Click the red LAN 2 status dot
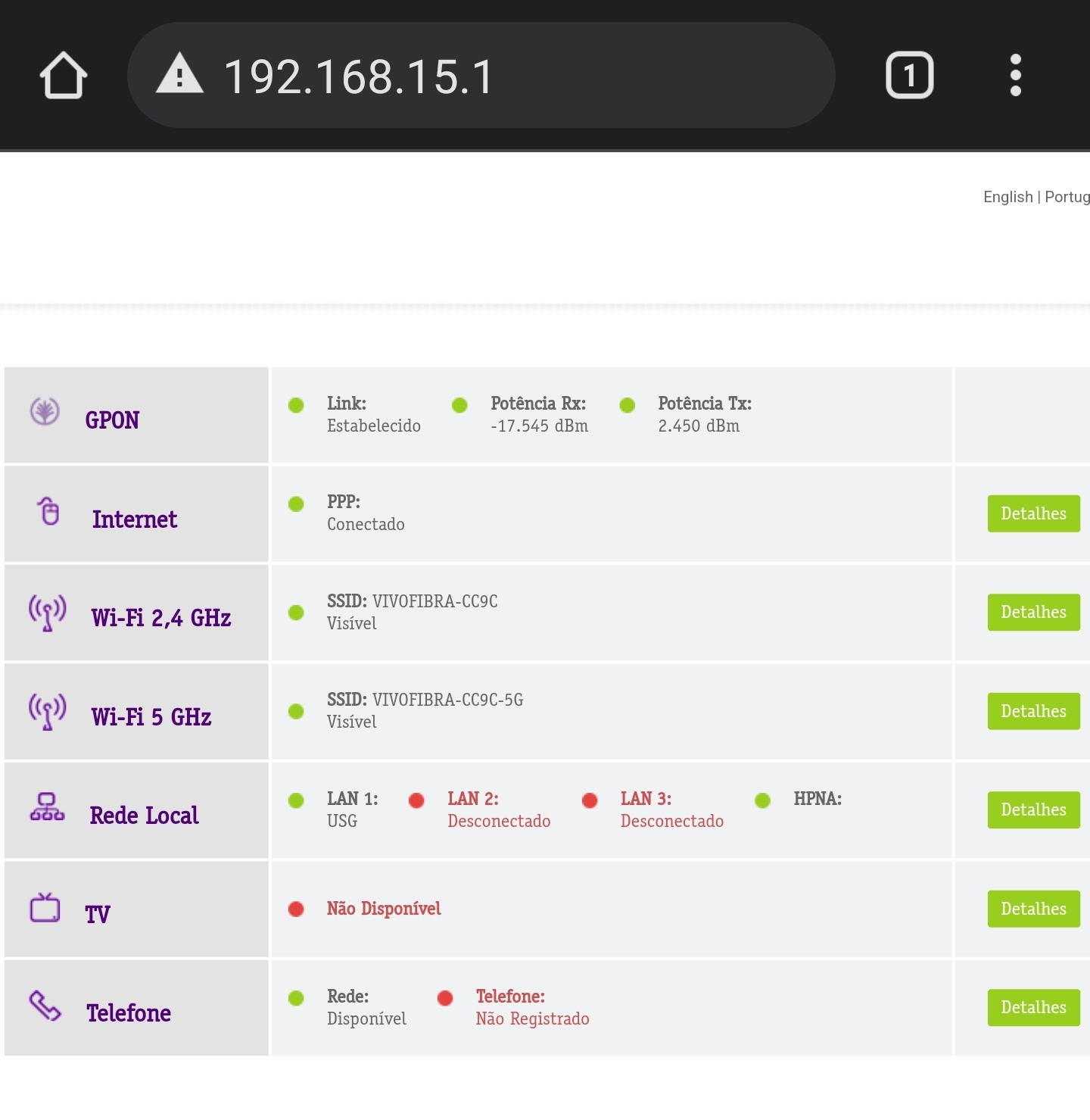1090x1120 pixels. (x=416, y=800)
